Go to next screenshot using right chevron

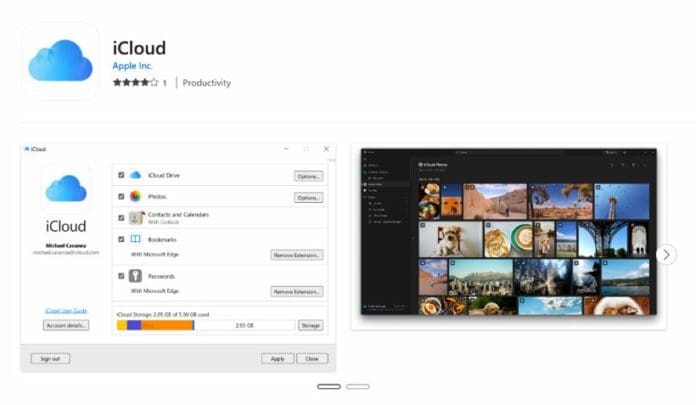pyautogui.click(x=667, y=255)
